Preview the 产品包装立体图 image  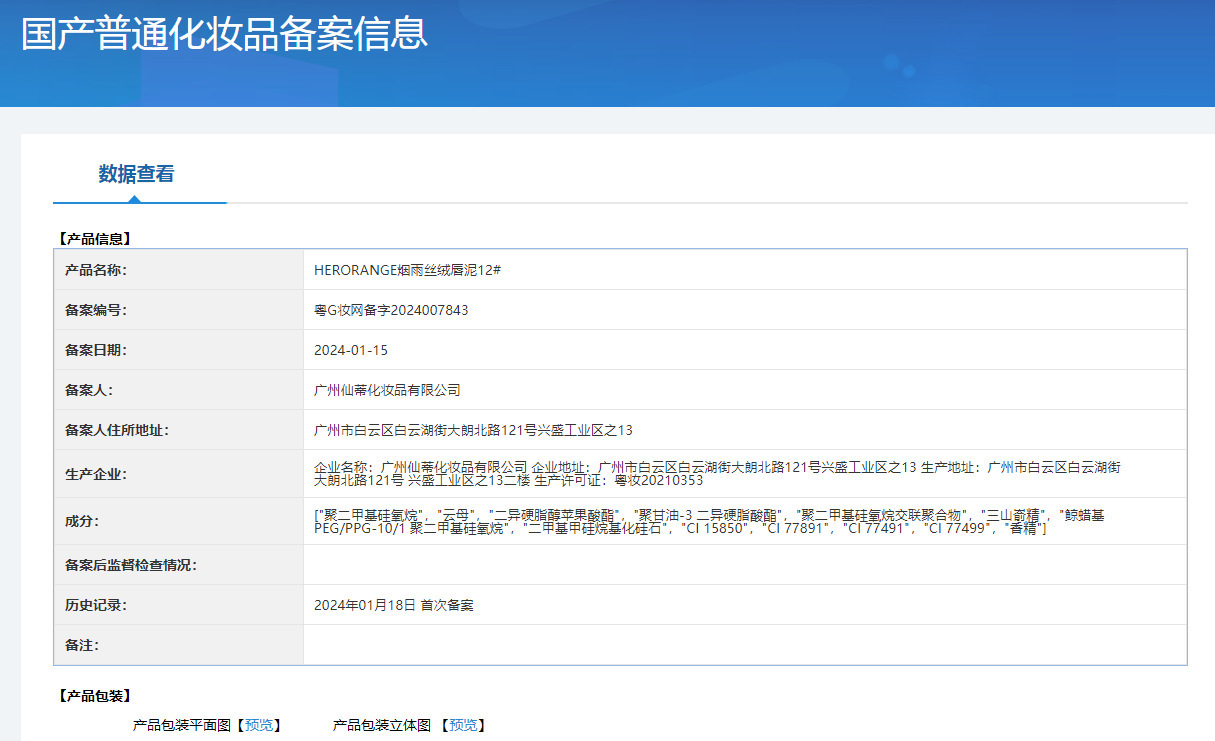(462, 725)
